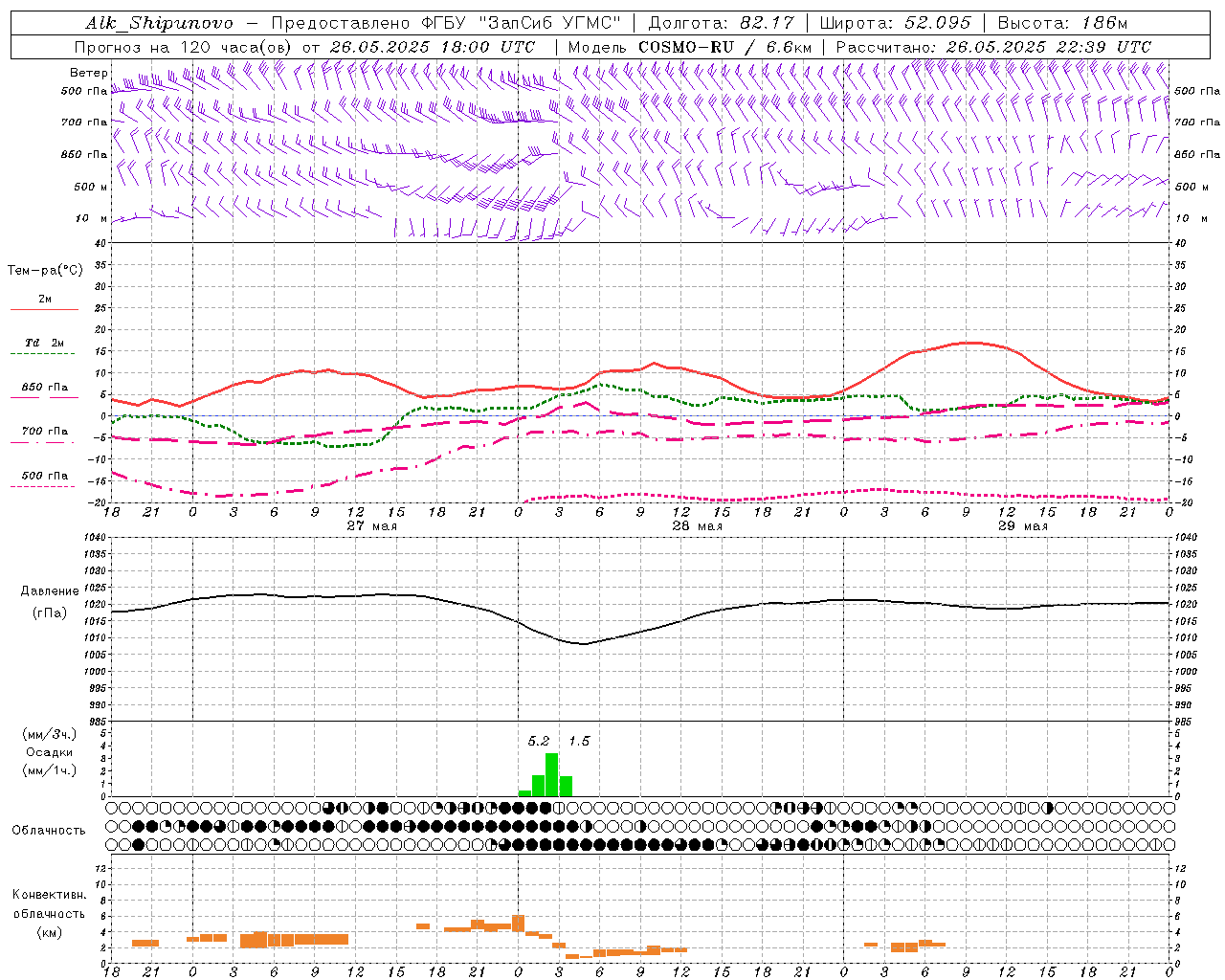Screen dimensions: 1225x980
Task: Click the calculated time 26.05.2025 22:39 UTC
Action: point(1048,47)
